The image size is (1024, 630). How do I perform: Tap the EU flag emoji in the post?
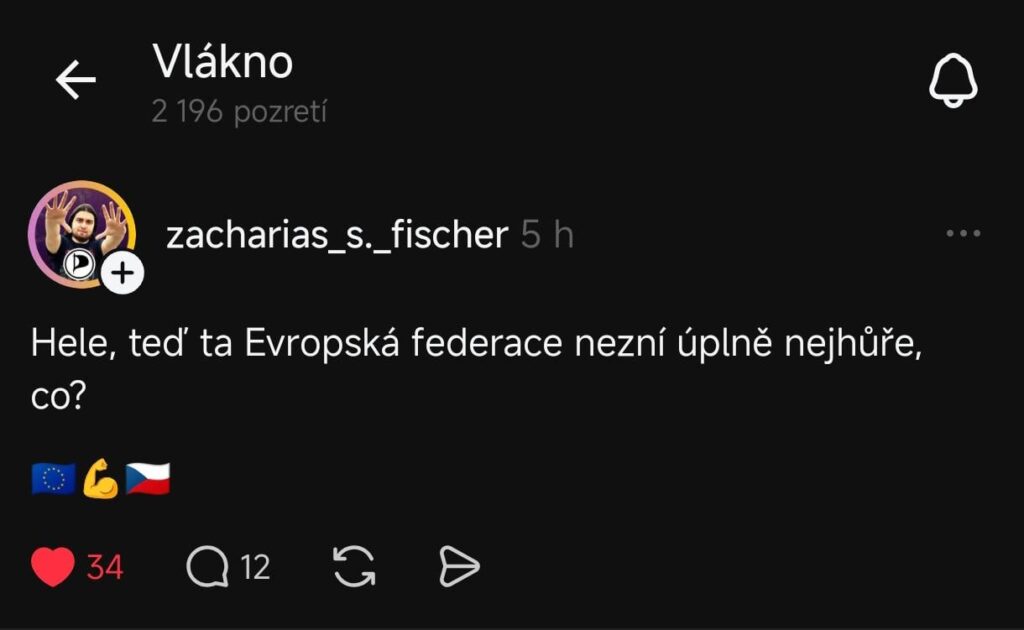tap(53, 478)
